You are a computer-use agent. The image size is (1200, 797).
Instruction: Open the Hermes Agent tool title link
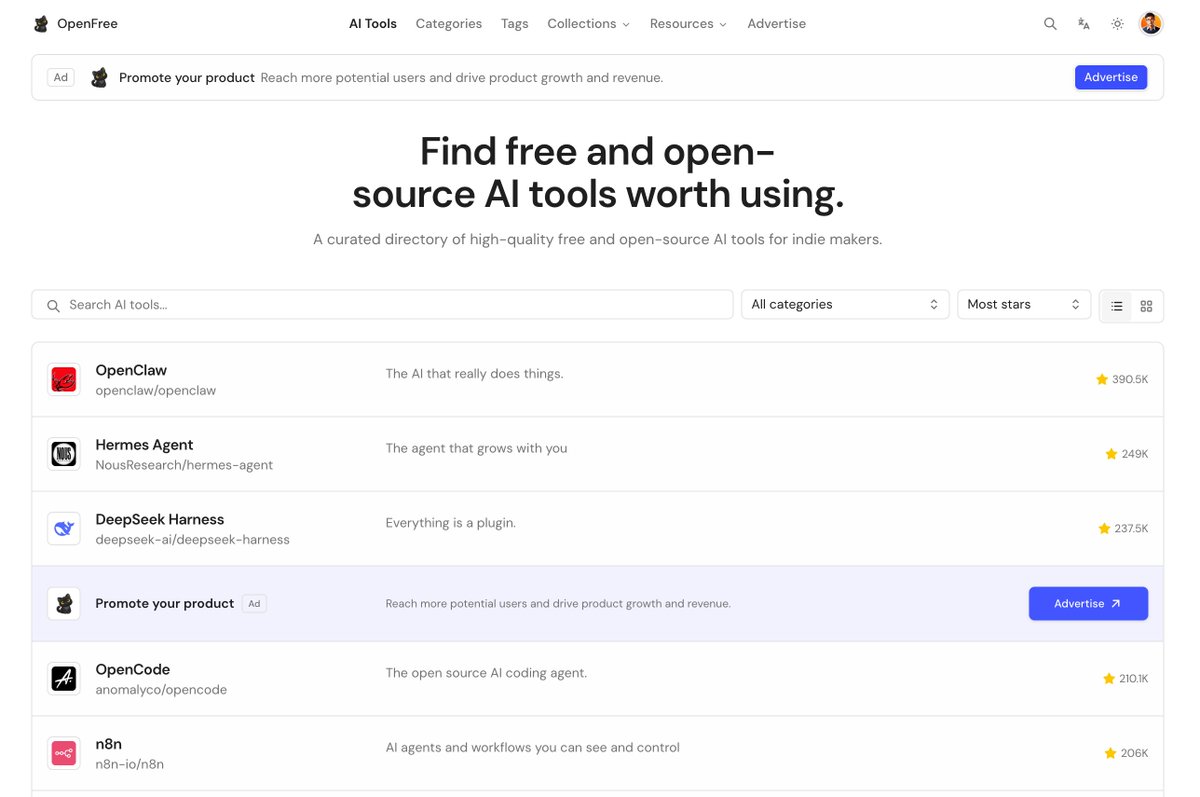click(x=144, y=445)
